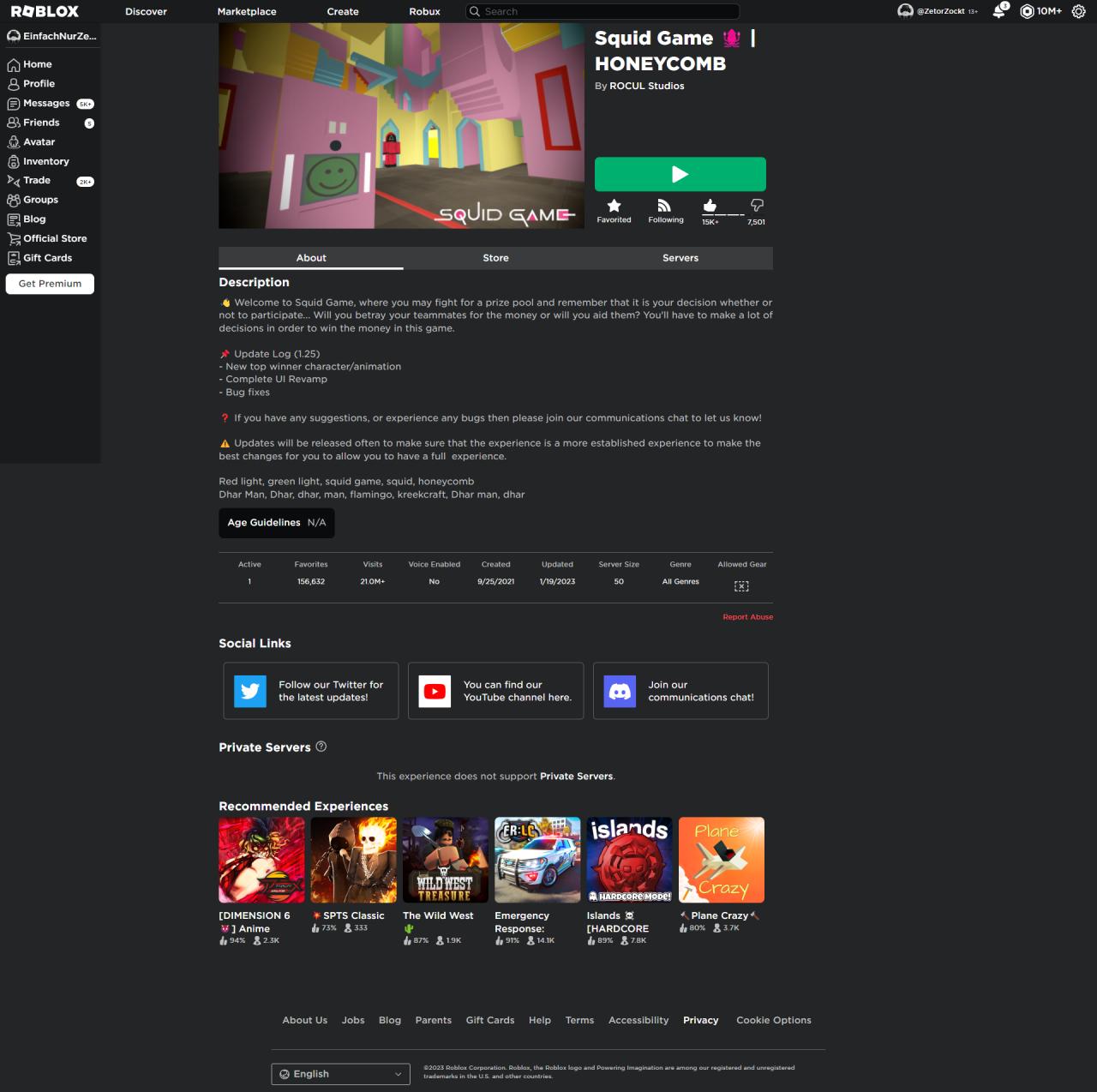1097x1092 pixels.
Task: Open Jobs footer link
Action: pos(353,1020)
